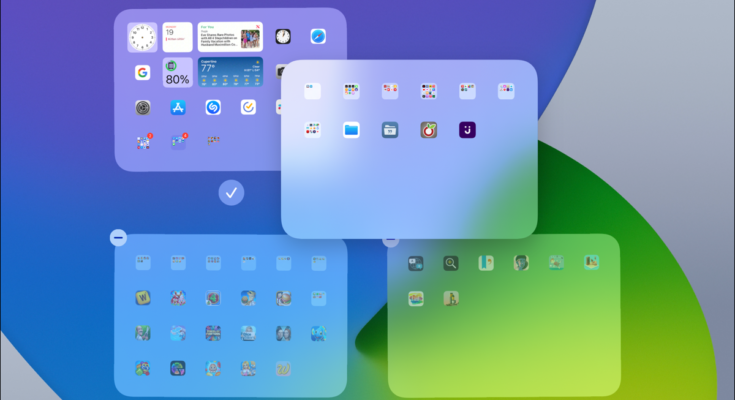
Task: Toggle the checkmark under the first page
Action: (231, 192)
